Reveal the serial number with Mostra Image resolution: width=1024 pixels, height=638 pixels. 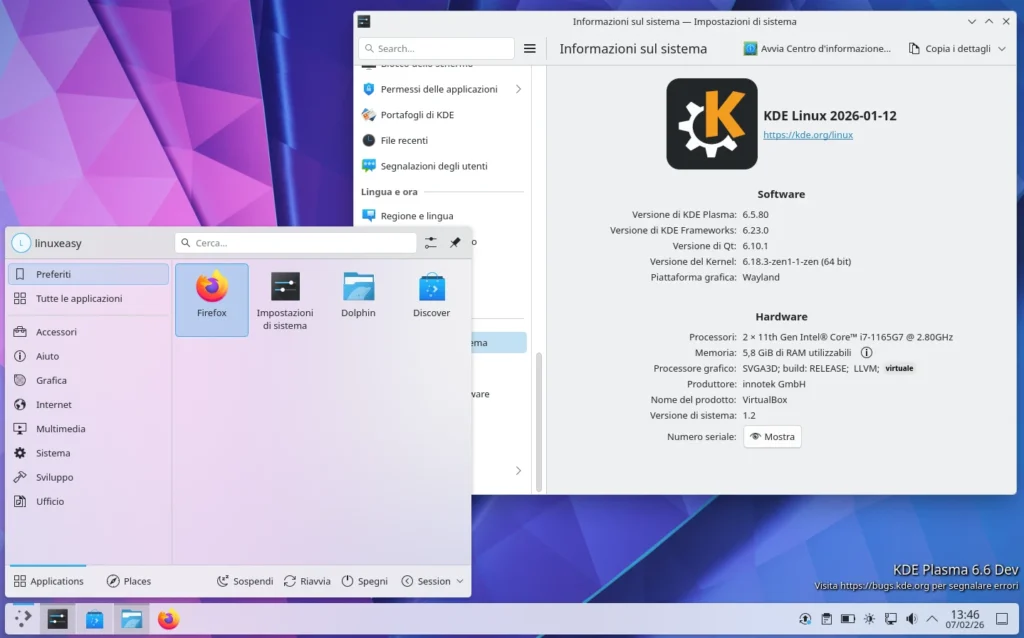click(772, 436)
